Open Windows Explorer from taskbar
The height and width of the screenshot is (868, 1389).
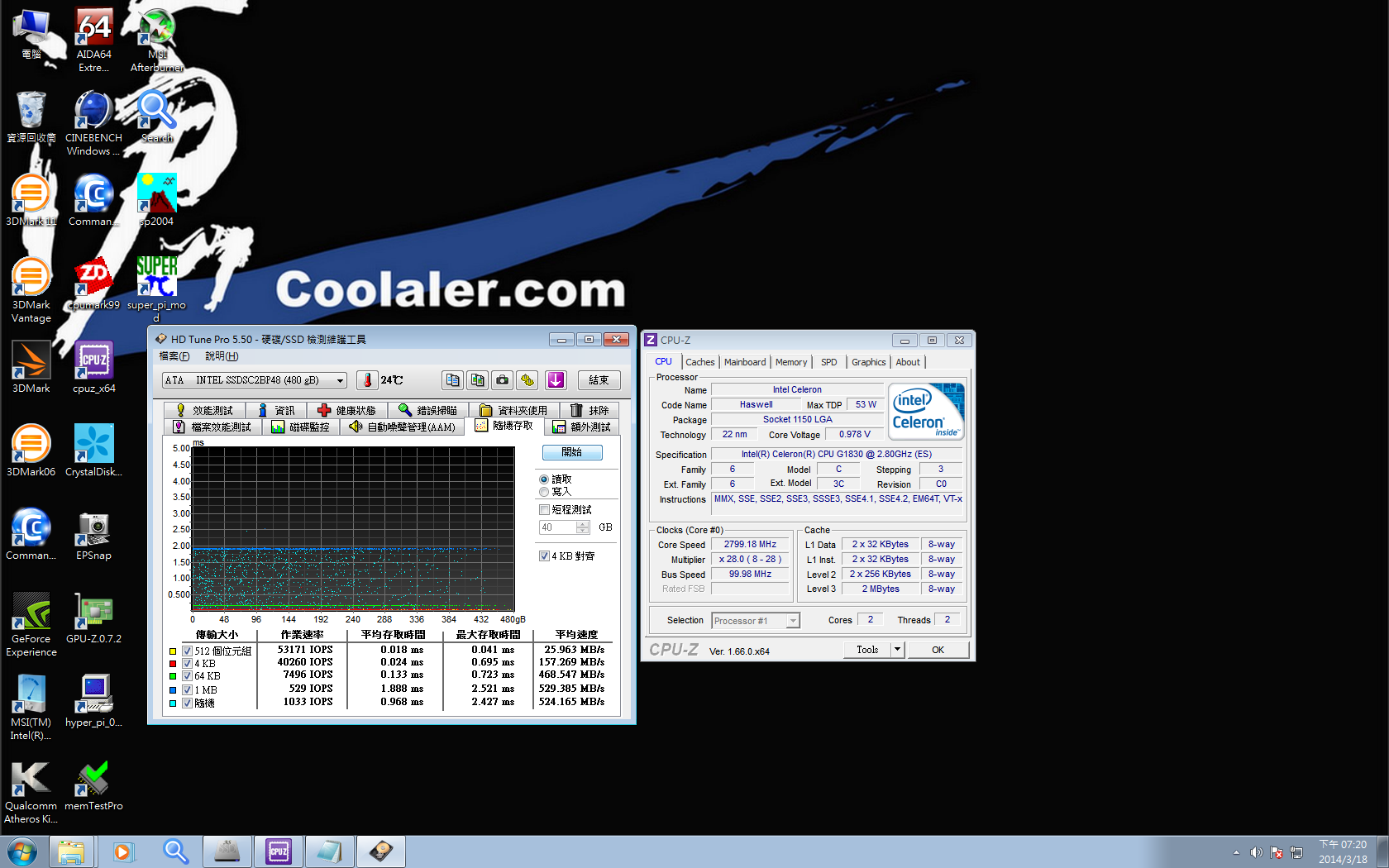pyautogui.click(x=71, y=851)
